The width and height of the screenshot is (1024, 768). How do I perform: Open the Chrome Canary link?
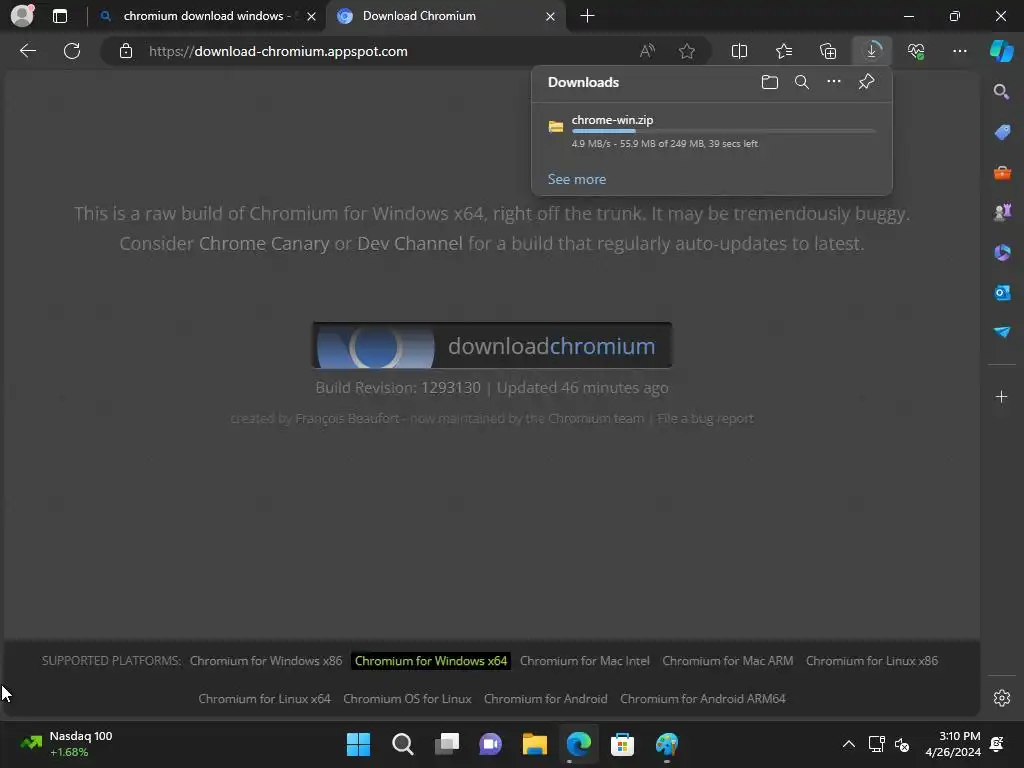[264, 244]
